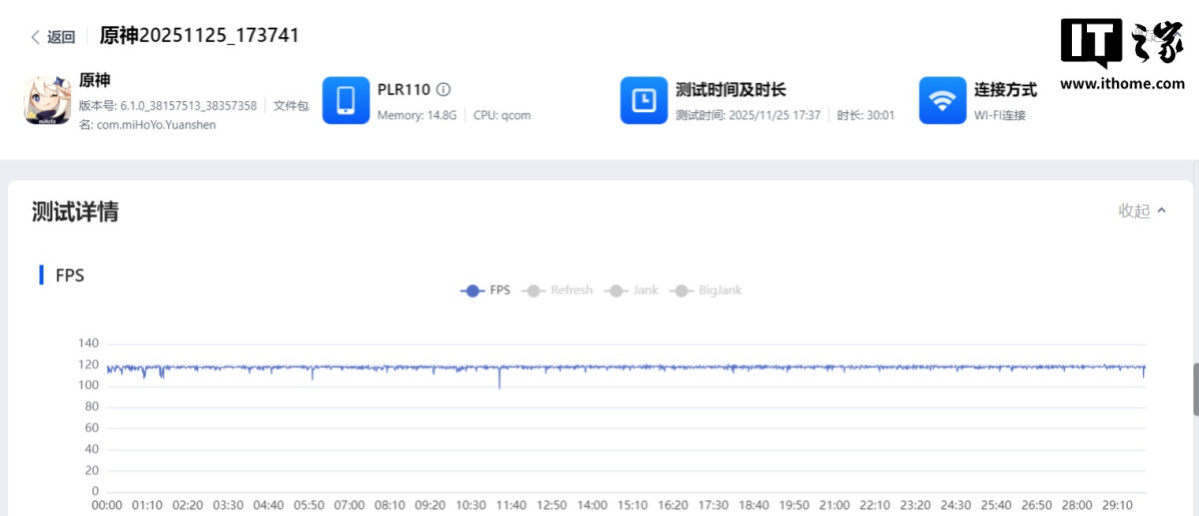Viewport: 1199px width, 516px height.
Task: Click the info icon beside PLR110
Action: 444,89
